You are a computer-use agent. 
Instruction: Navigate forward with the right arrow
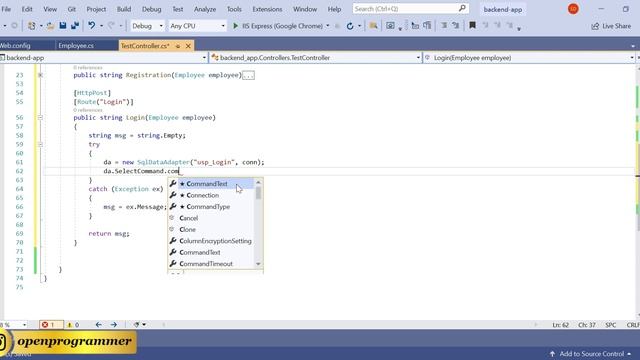(x=113, y=325)
